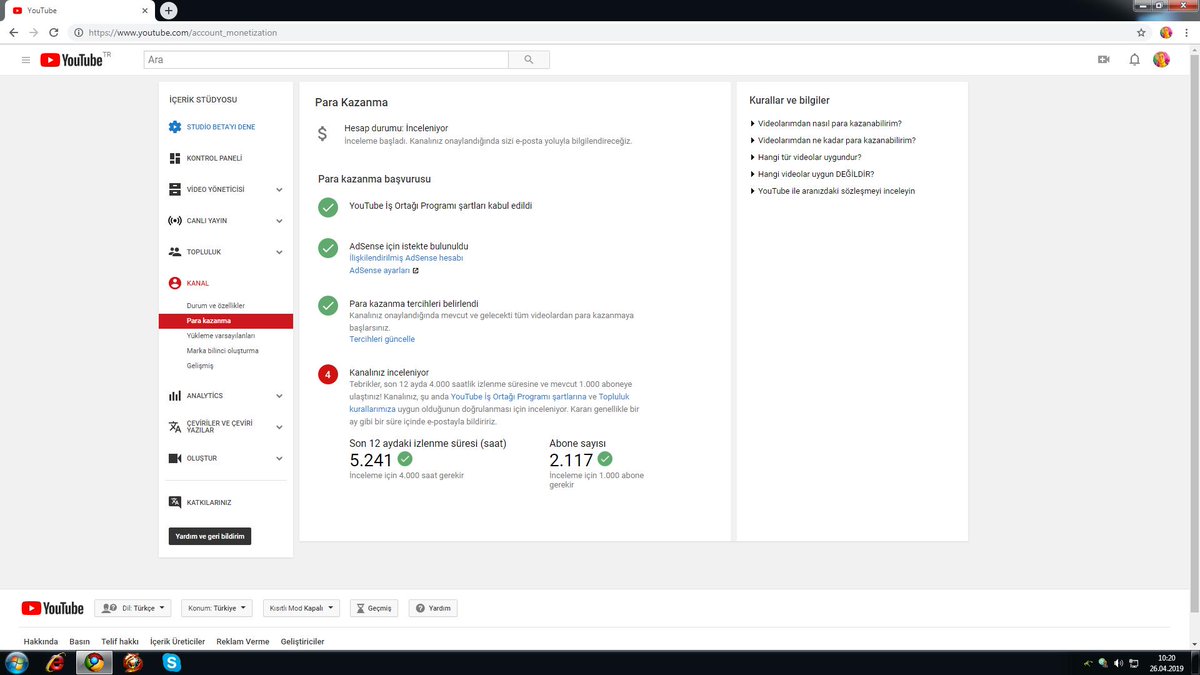Open the upload video camera icon
This screenshot has height=675, width=1200.
pyautogui.click(x=1104, y=60)
